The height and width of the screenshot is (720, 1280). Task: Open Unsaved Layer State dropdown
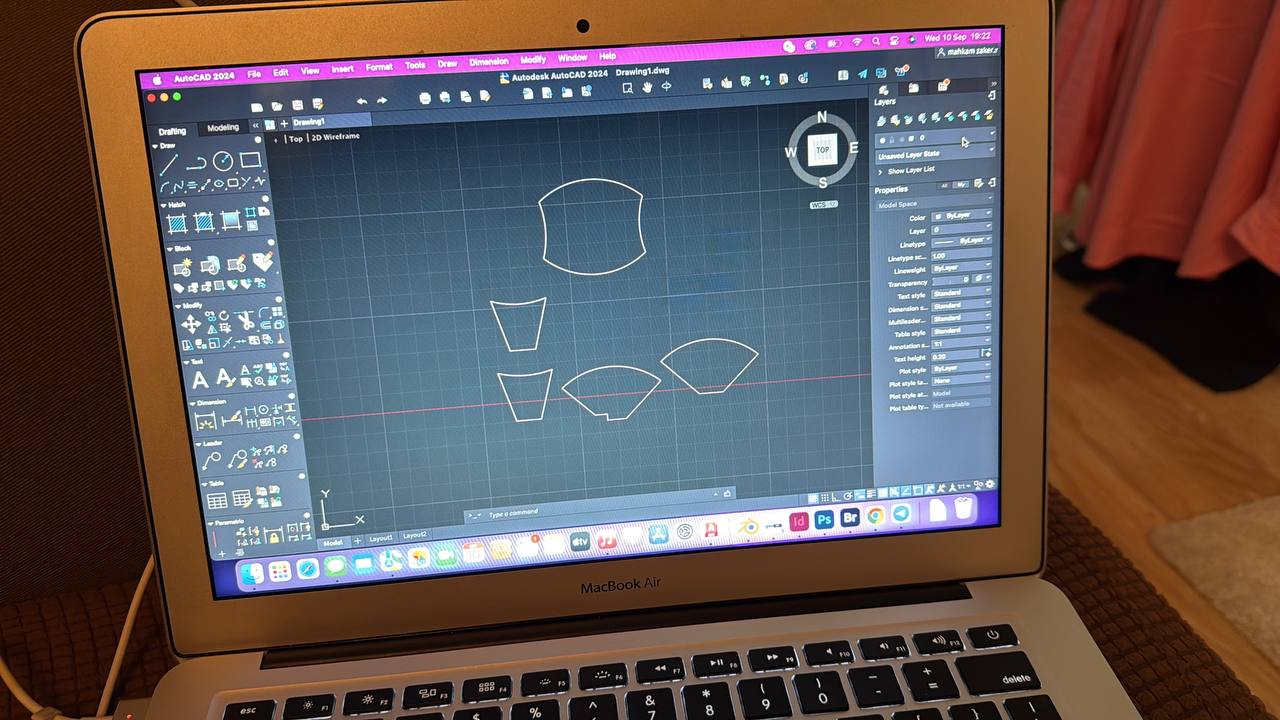click(934, 155)
